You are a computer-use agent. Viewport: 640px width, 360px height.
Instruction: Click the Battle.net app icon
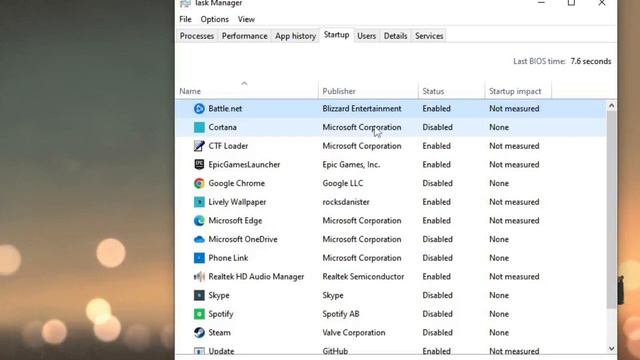[x=199, y=109]
